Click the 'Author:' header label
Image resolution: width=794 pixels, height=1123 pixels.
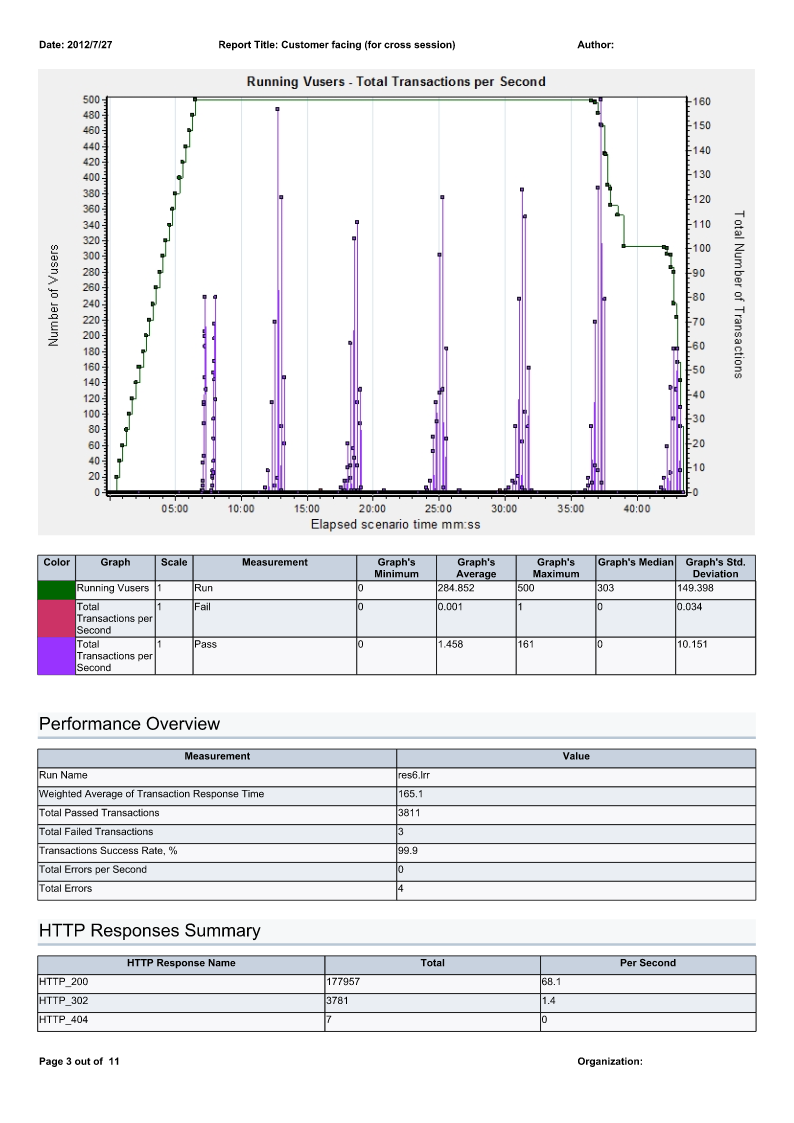[x=596, y=44]
